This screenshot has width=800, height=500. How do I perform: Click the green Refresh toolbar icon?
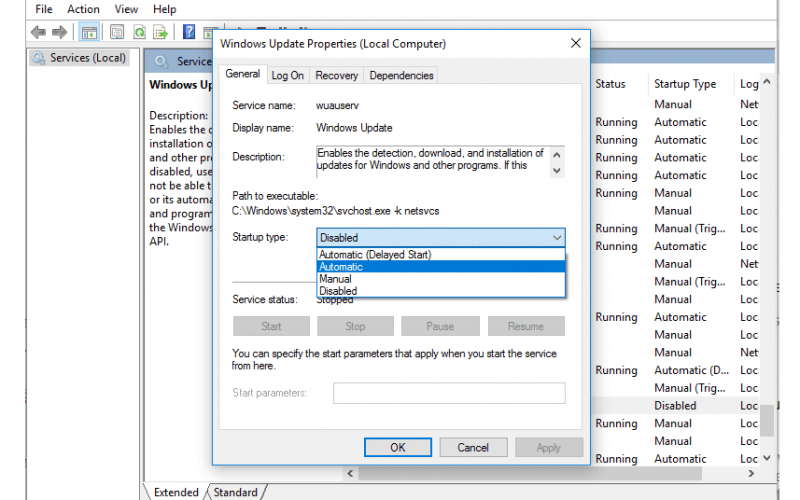coord(139,33)
